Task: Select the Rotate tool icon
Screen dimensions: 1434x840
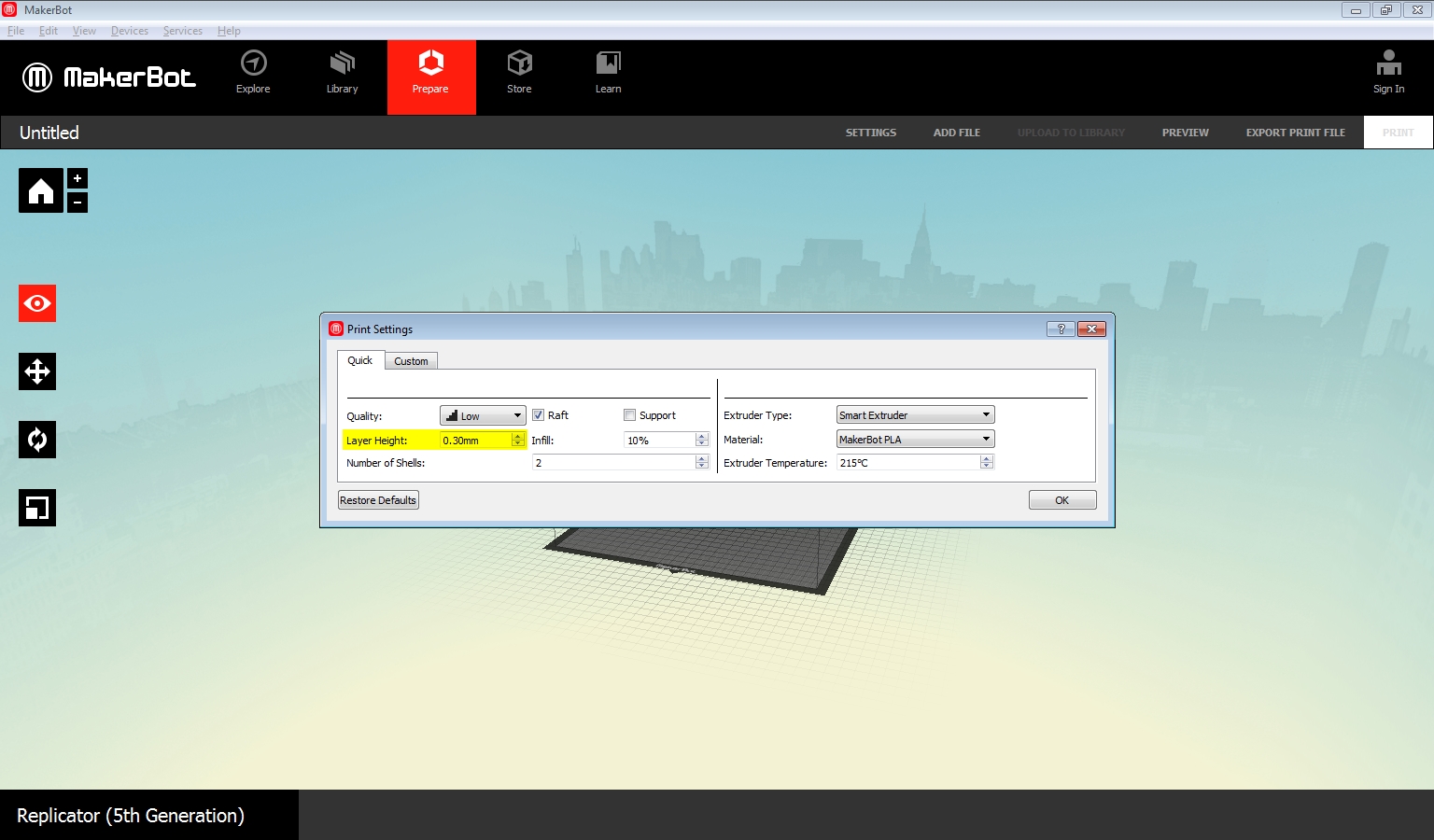Action: (37, 440)
